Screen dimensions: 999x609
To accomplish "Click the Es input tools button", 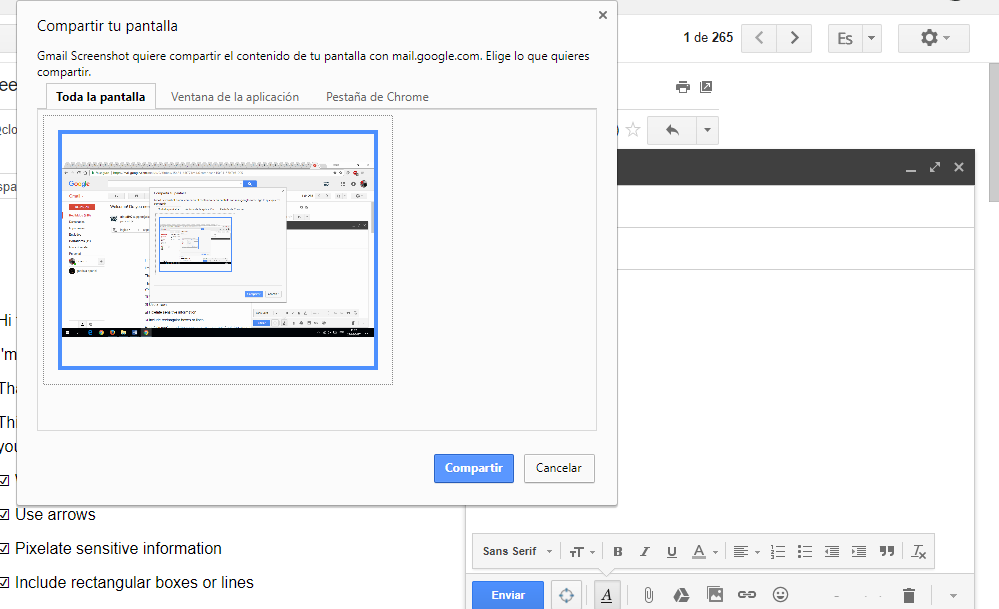I will (845, 38).
